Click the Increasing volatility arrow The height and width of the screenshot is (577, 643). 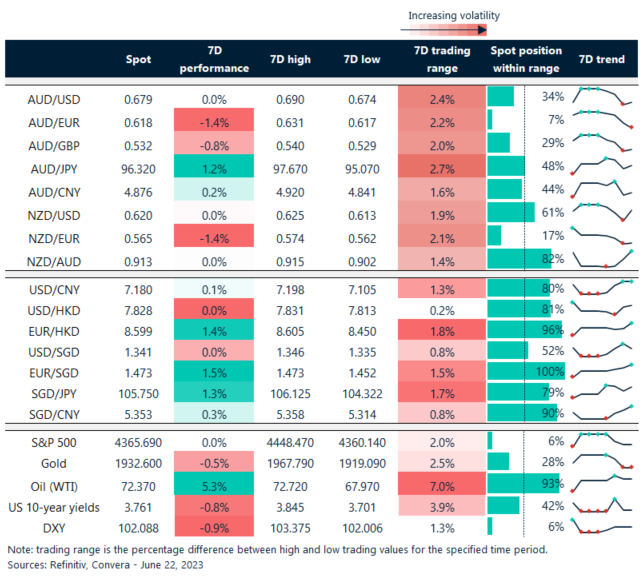(455, 31)
